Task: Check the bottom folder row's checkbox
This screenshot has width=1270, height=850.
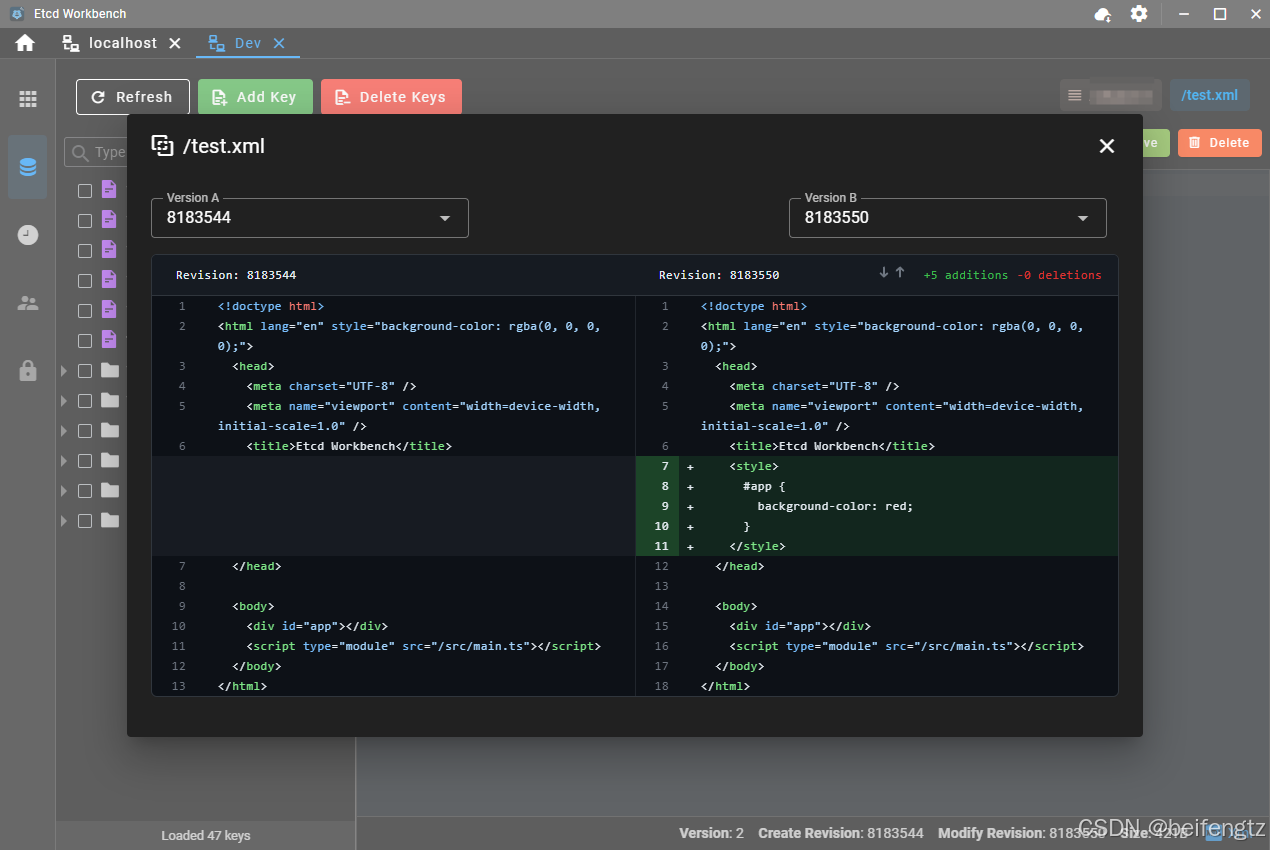Action: (85, 521)
